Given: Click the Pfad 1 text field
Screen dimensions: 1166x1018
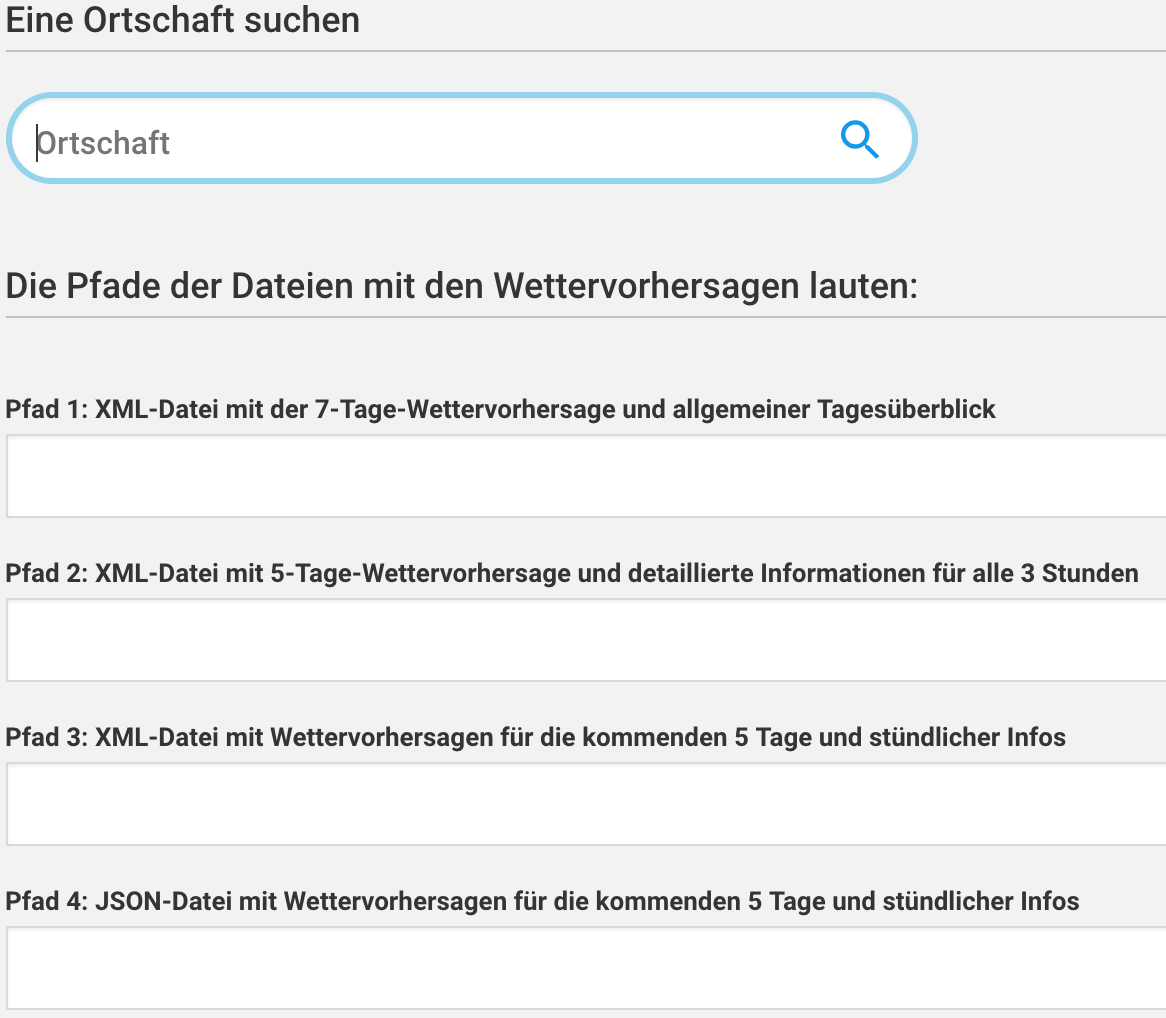Looking at the screenshot, I should point(586,476).
